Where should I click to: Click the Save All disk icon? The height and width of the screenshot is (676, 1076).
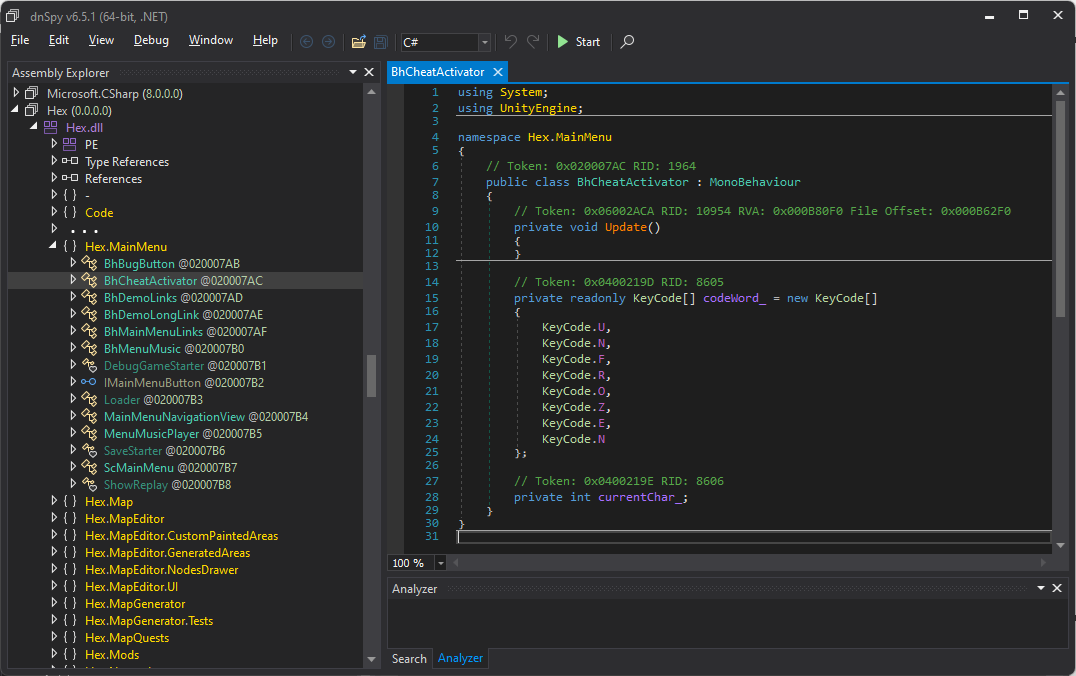point(381,42)
